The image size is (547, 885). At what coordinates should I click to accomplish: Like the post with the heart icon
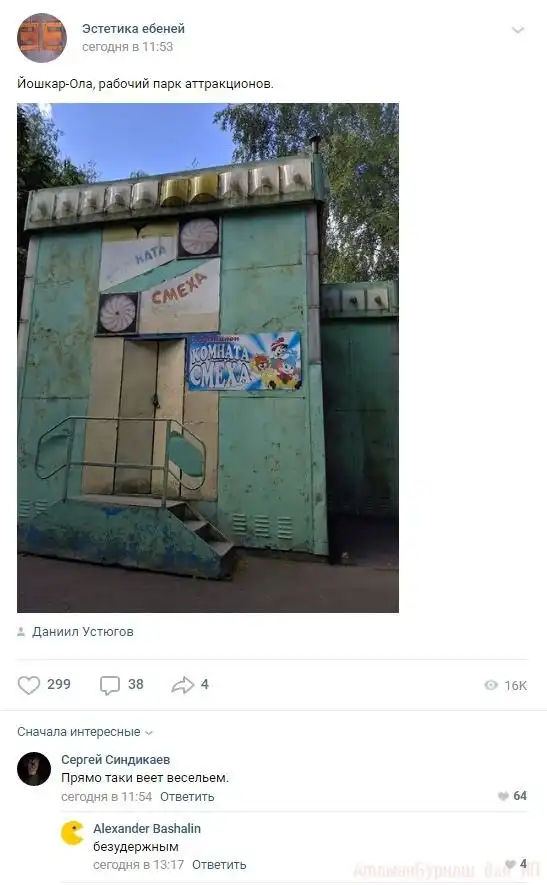coord(29,685)
